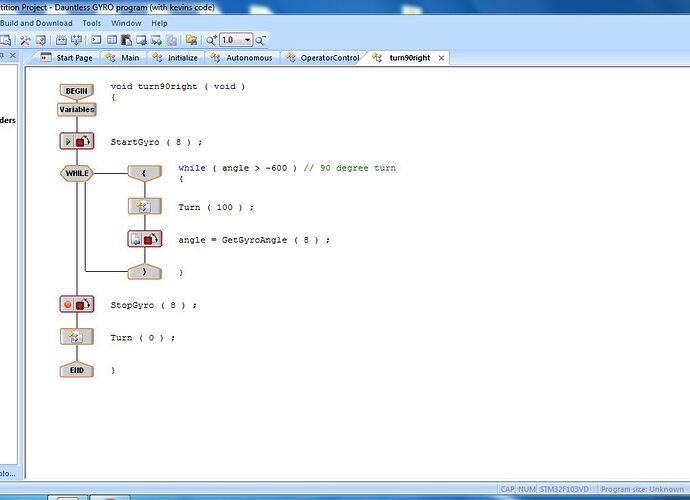Close the turn90right tab

[441, 58]
